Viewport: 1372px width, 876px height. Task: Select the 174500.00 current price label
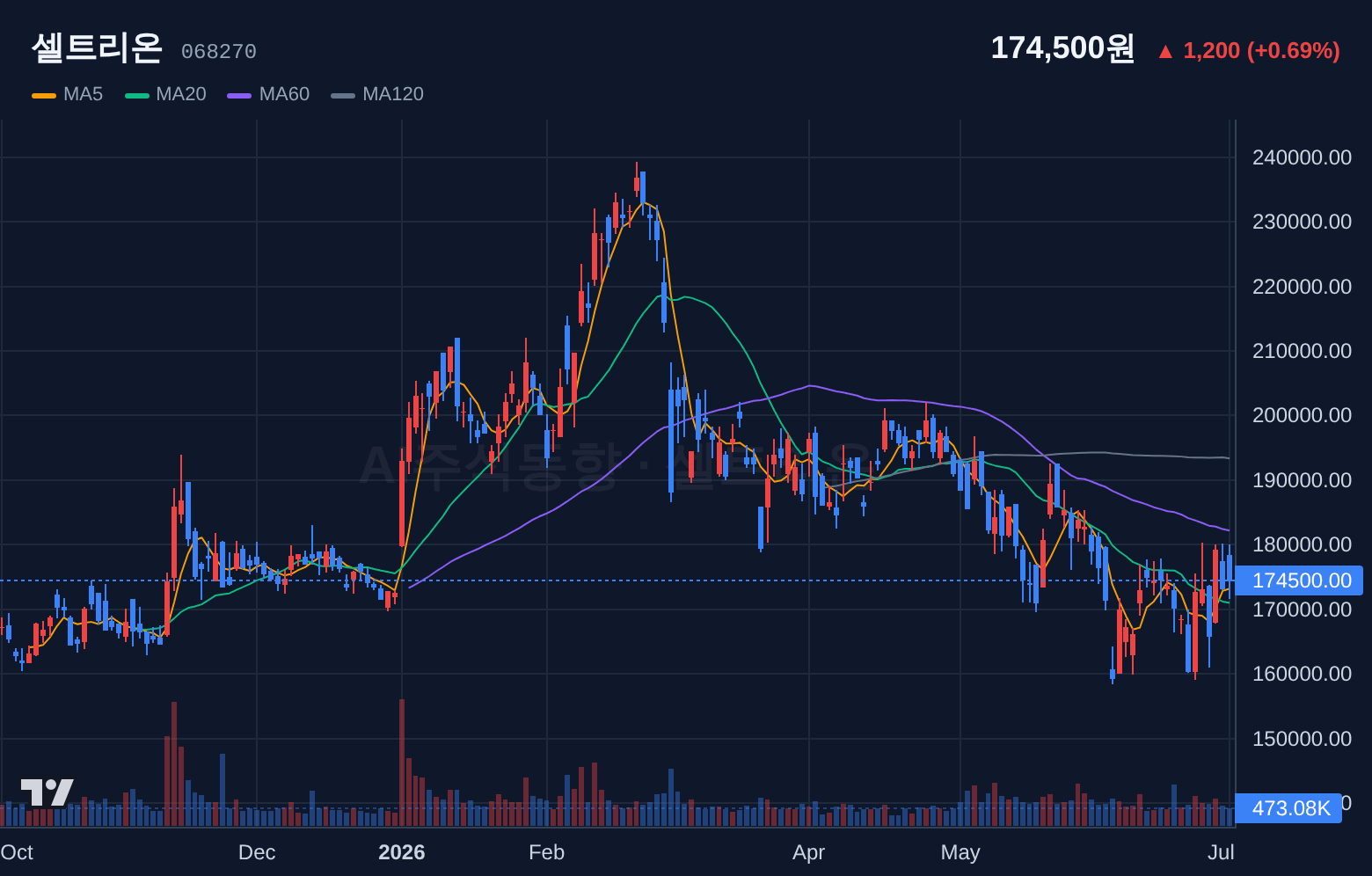1299,580
